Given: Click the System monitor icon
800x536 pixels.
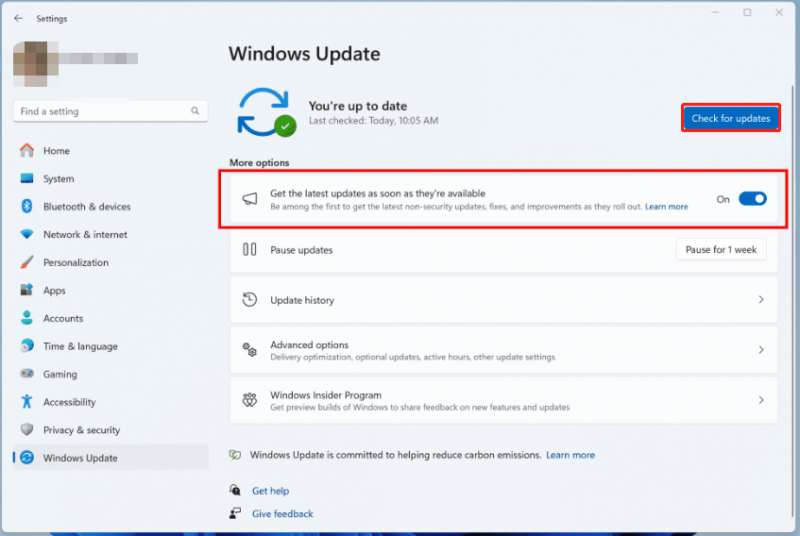Looking at the screenshot, I should click(27, 178).
